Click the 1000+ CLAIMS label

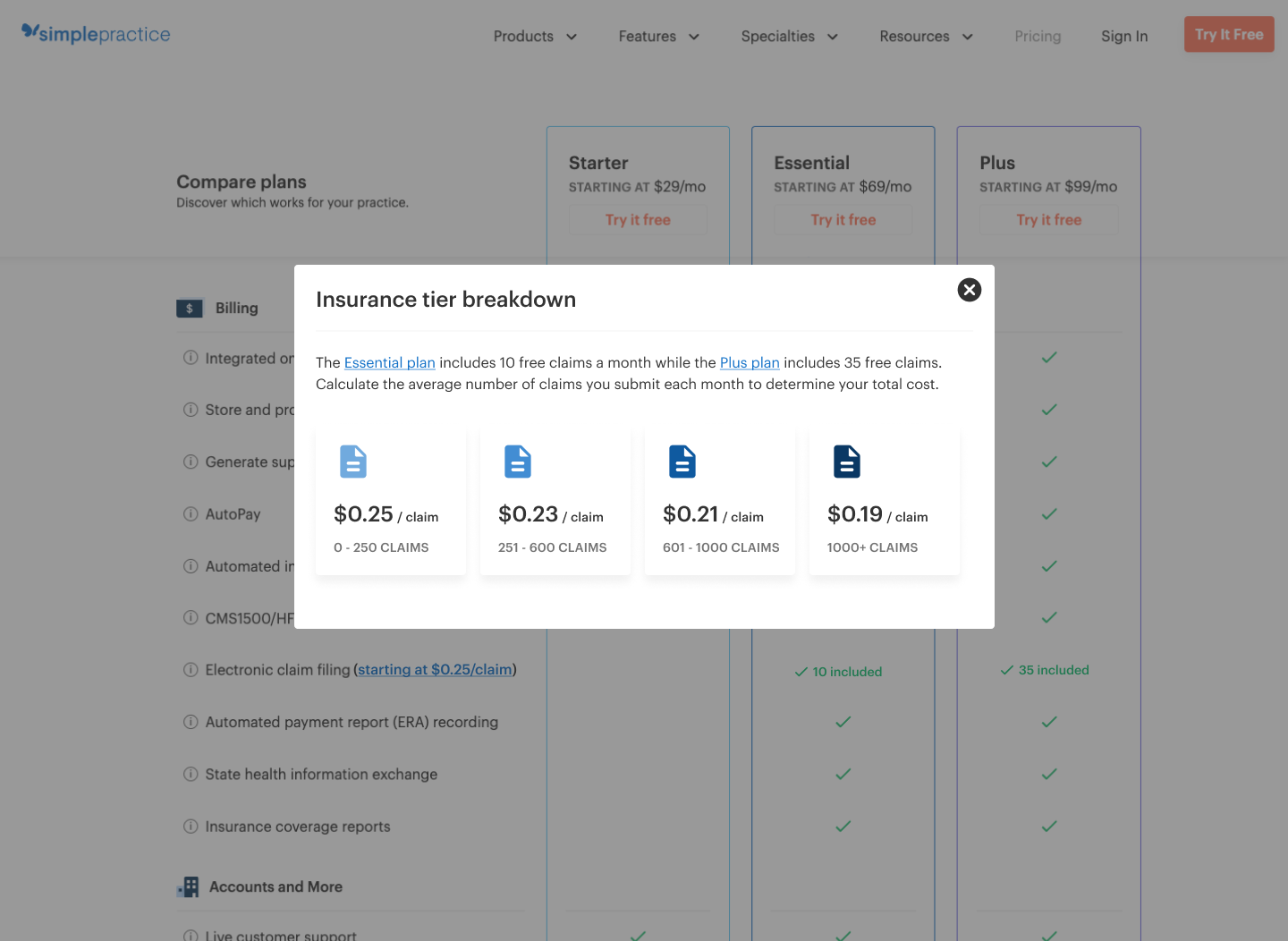pyautogui.click(x=872, y=547)
